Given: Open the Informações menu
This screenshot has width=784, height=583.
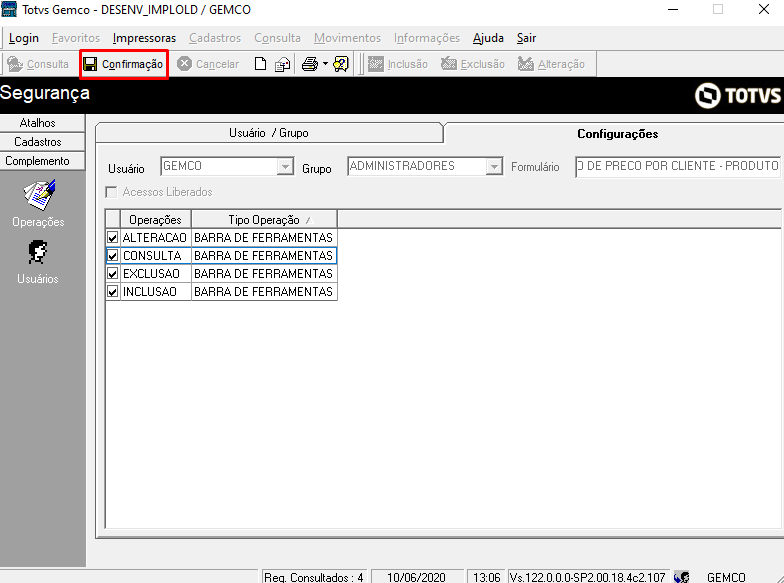Looking at the screenshot, I should 427,38.
